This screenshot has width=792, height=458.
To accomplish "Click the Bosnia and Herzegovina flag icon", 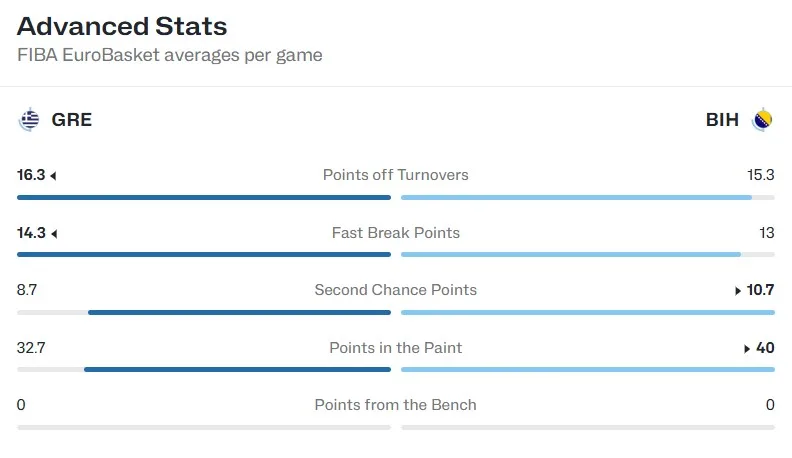I will [762, 120].
